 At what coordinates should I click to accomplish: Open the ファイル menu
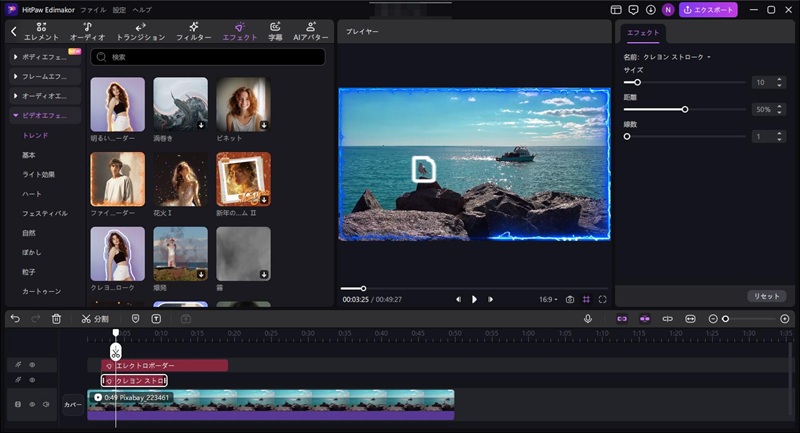pyautogui.click(x=93, y=10)
